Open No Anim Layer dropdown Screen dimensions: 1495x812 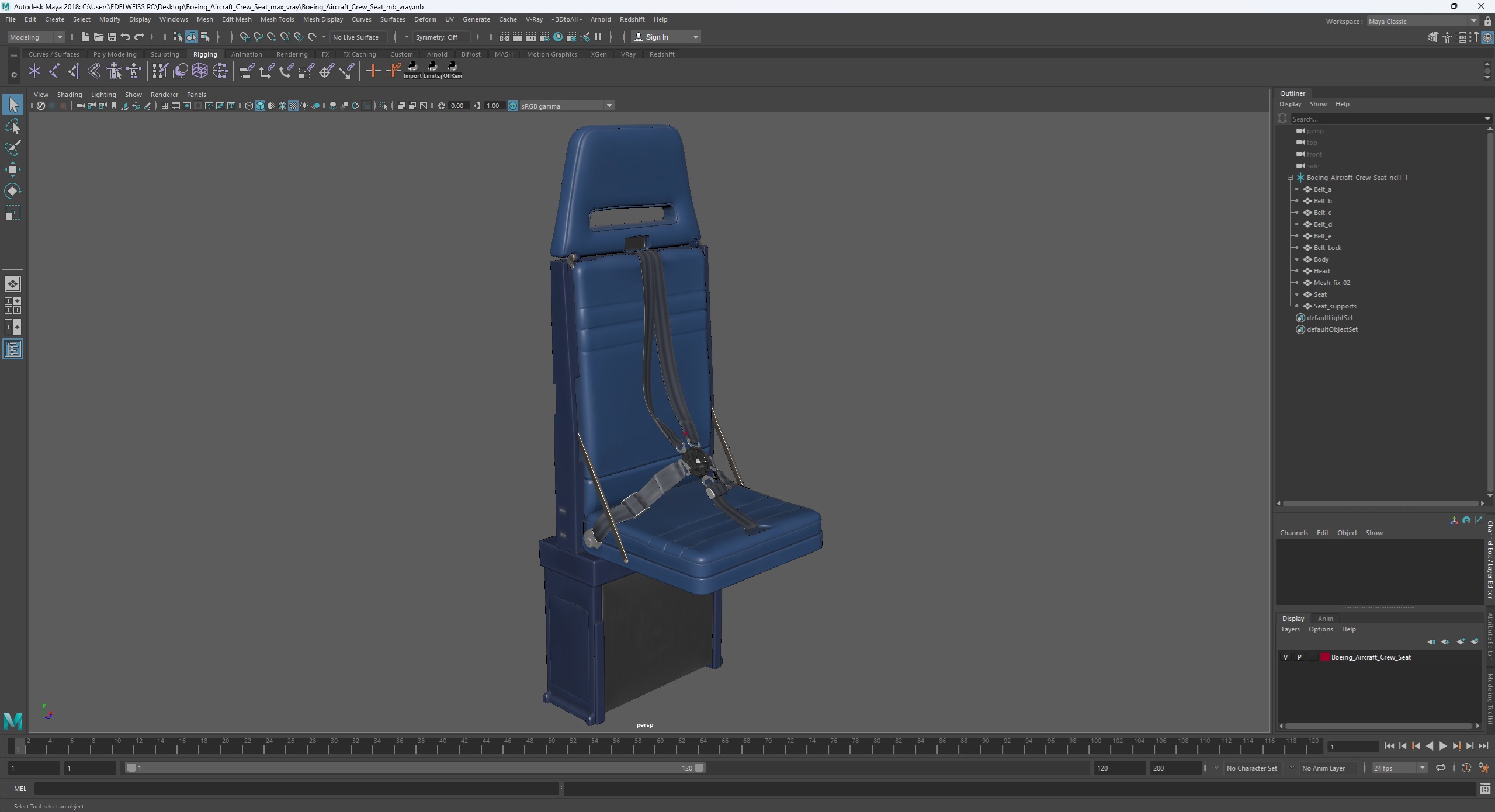pyautogui.click(x=1292, y=768)
